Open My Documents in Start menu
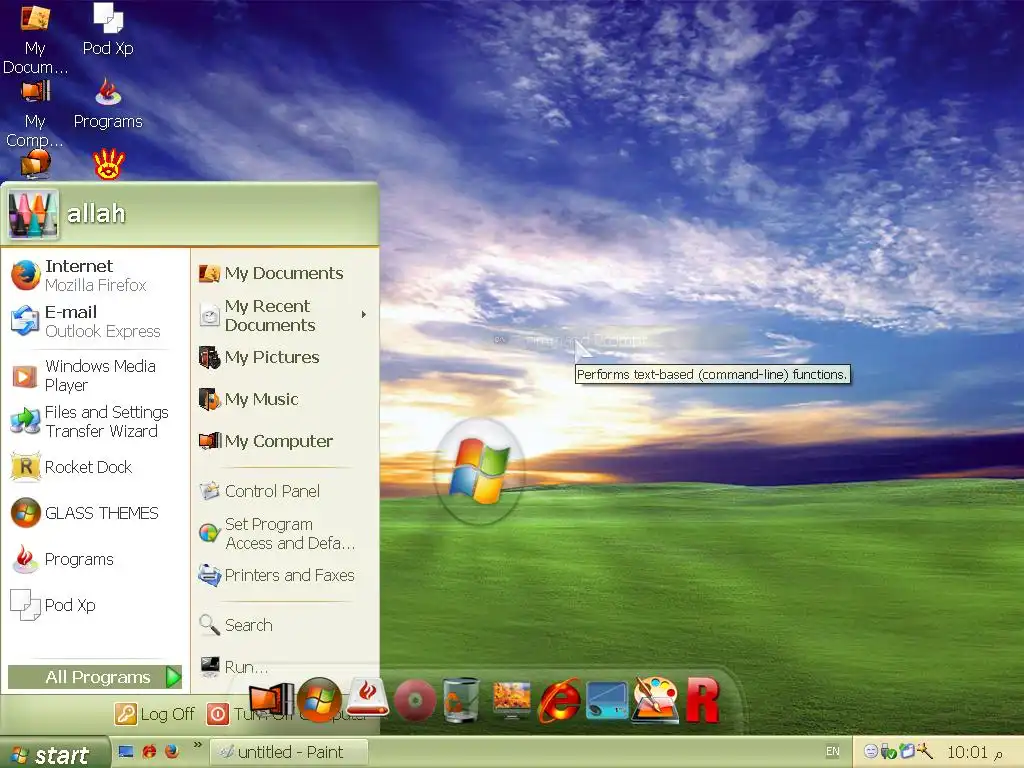The height and width of the screenshot is (768, 1024). point(285,273)
